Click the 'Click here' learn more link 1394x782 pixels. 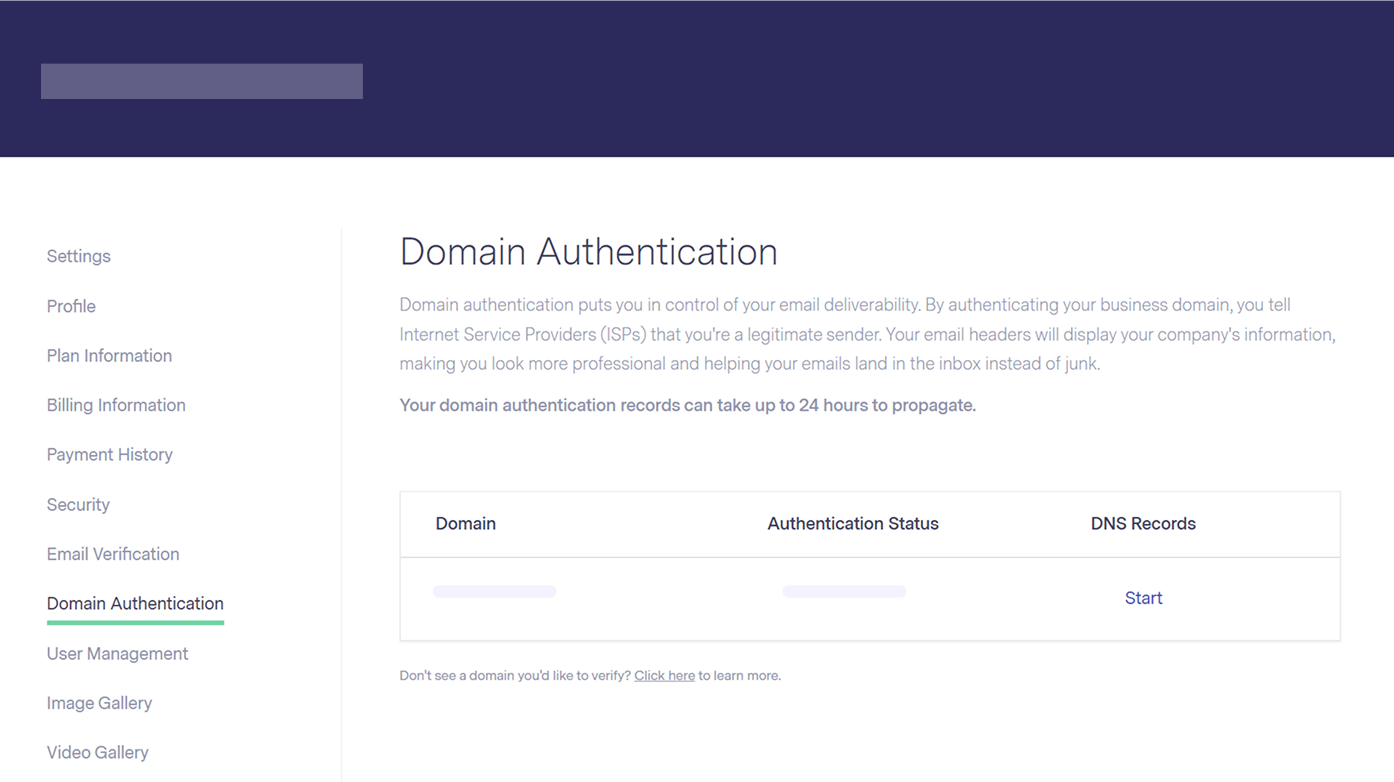(664, 676)
